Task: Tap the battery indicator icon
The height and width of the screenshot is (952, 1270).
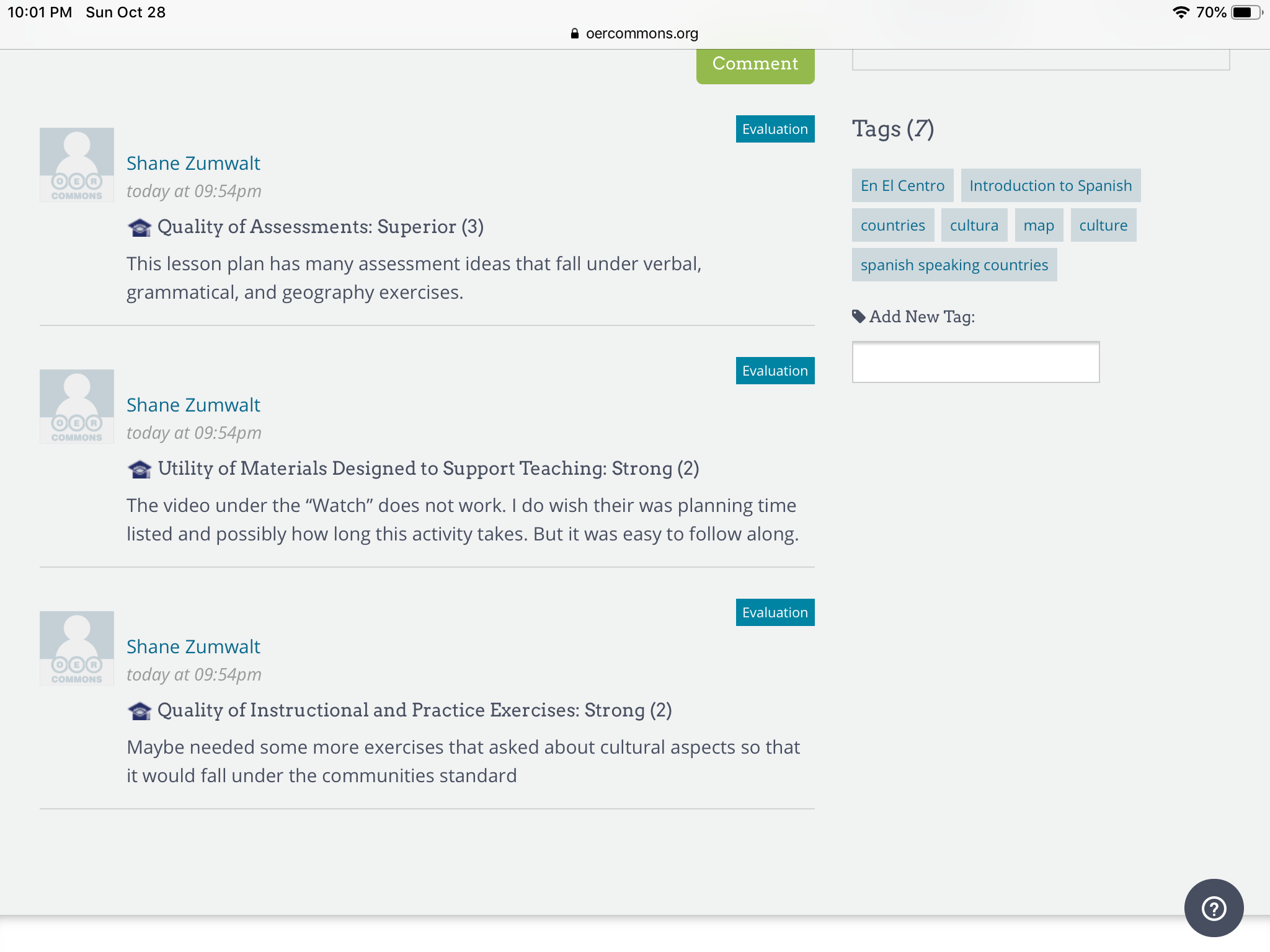Action: 1245,12
